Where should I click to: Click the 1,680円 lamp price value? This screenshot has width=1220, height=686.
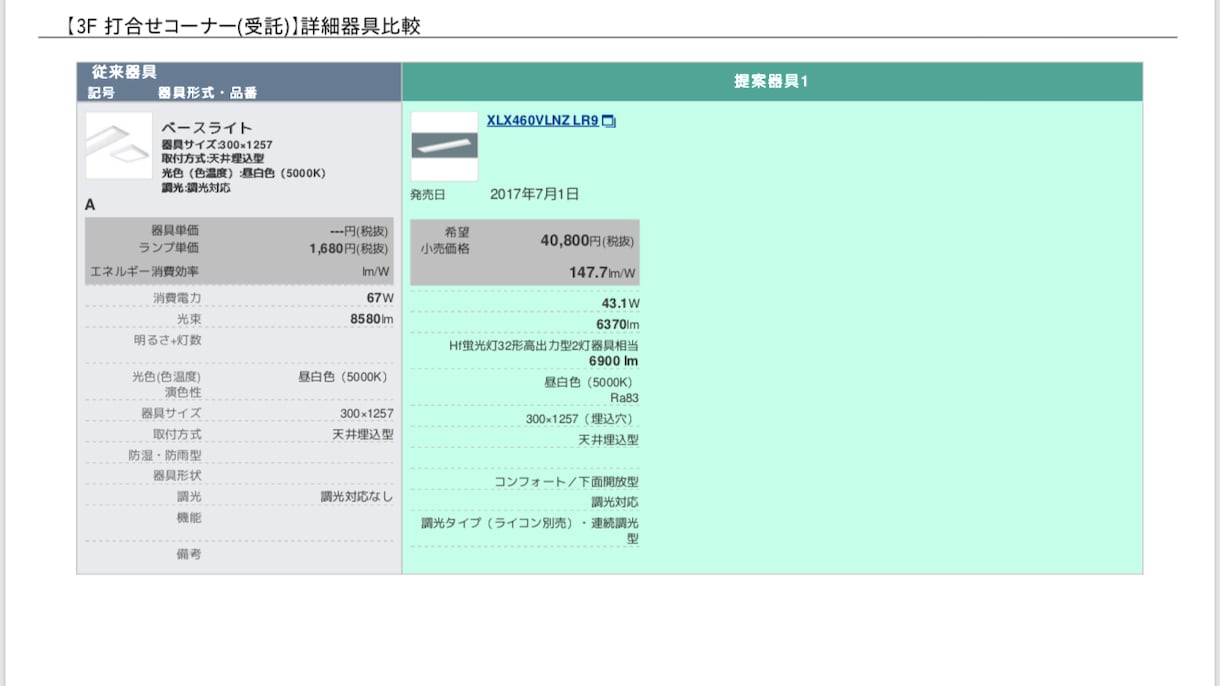click(349, 249)
